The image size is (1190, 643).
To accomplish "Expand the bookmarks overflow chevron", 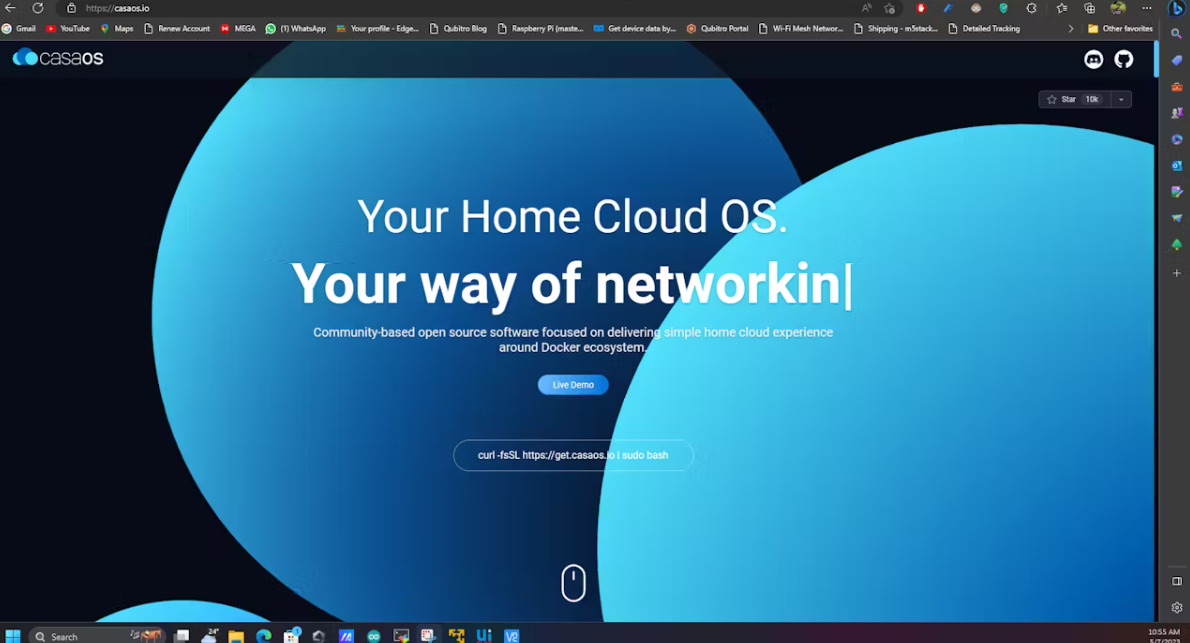I will click(1070, 29).
